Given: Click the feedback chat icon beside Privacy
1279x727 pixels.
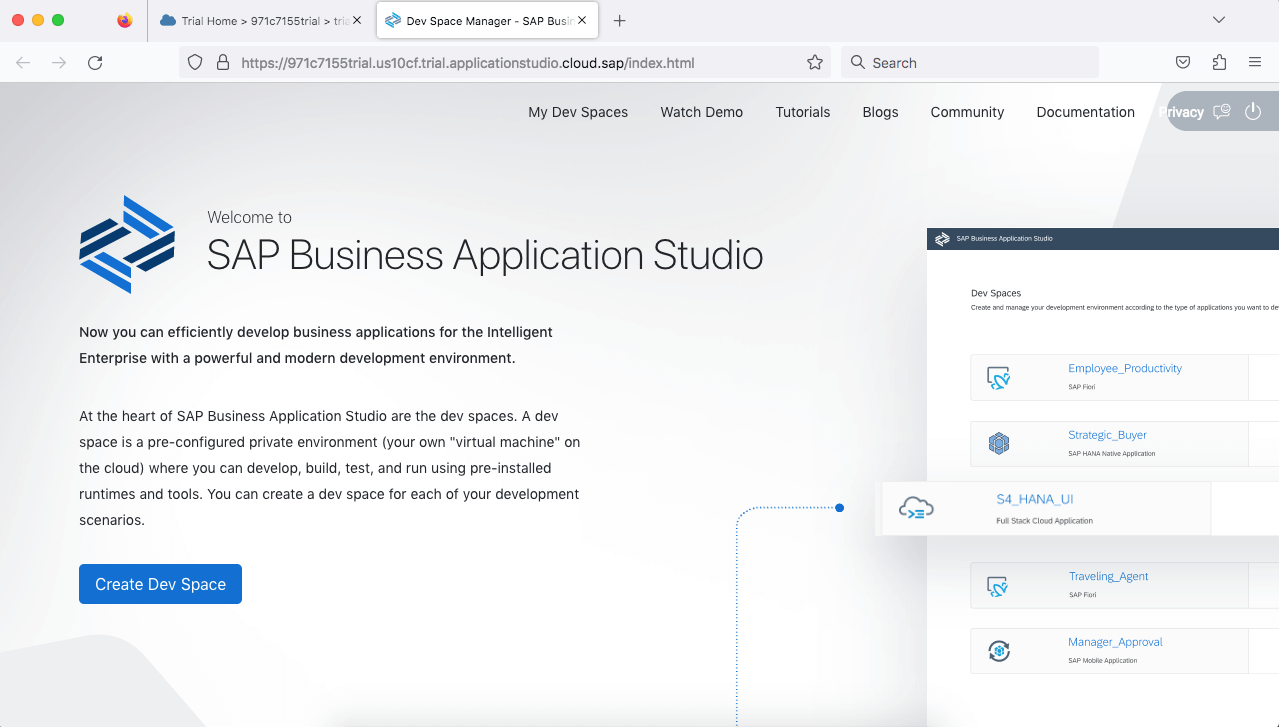Looking at the screenshot, I should click(x=1221, y=112).
